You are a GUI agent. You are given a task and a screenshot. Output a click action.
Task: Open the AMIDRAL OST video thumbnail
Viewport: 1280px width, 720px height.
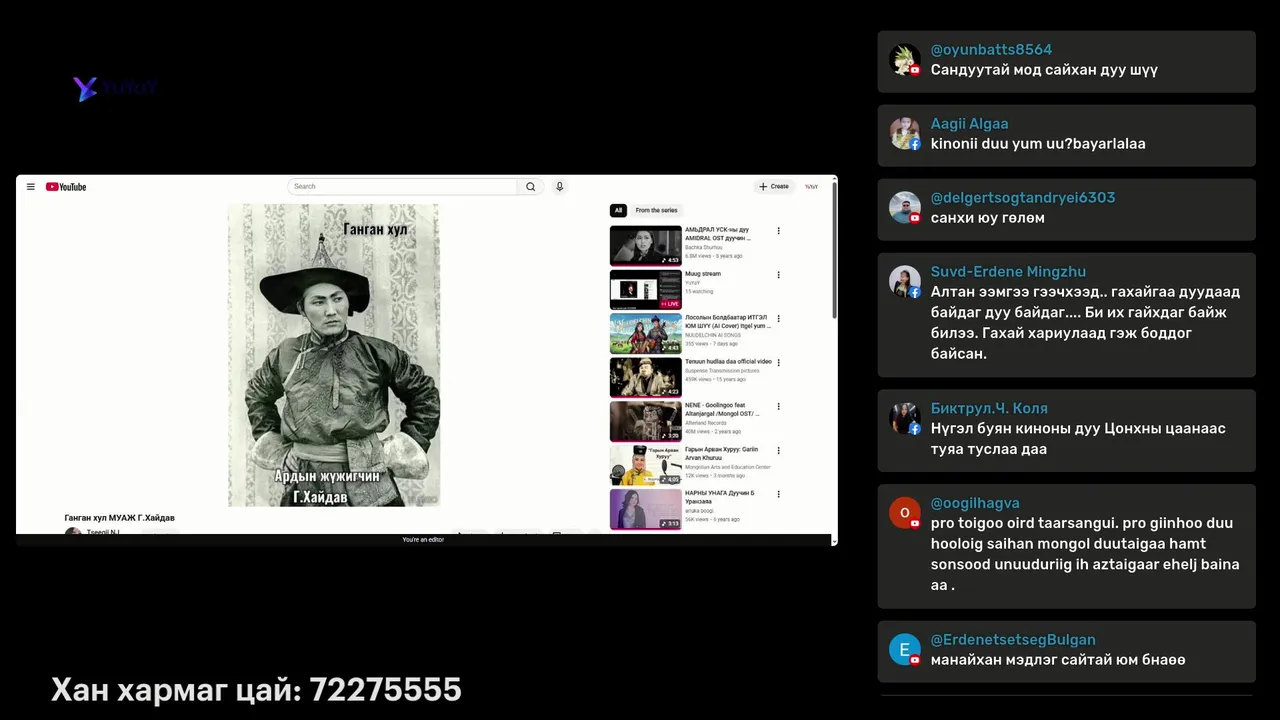(646, 246)
